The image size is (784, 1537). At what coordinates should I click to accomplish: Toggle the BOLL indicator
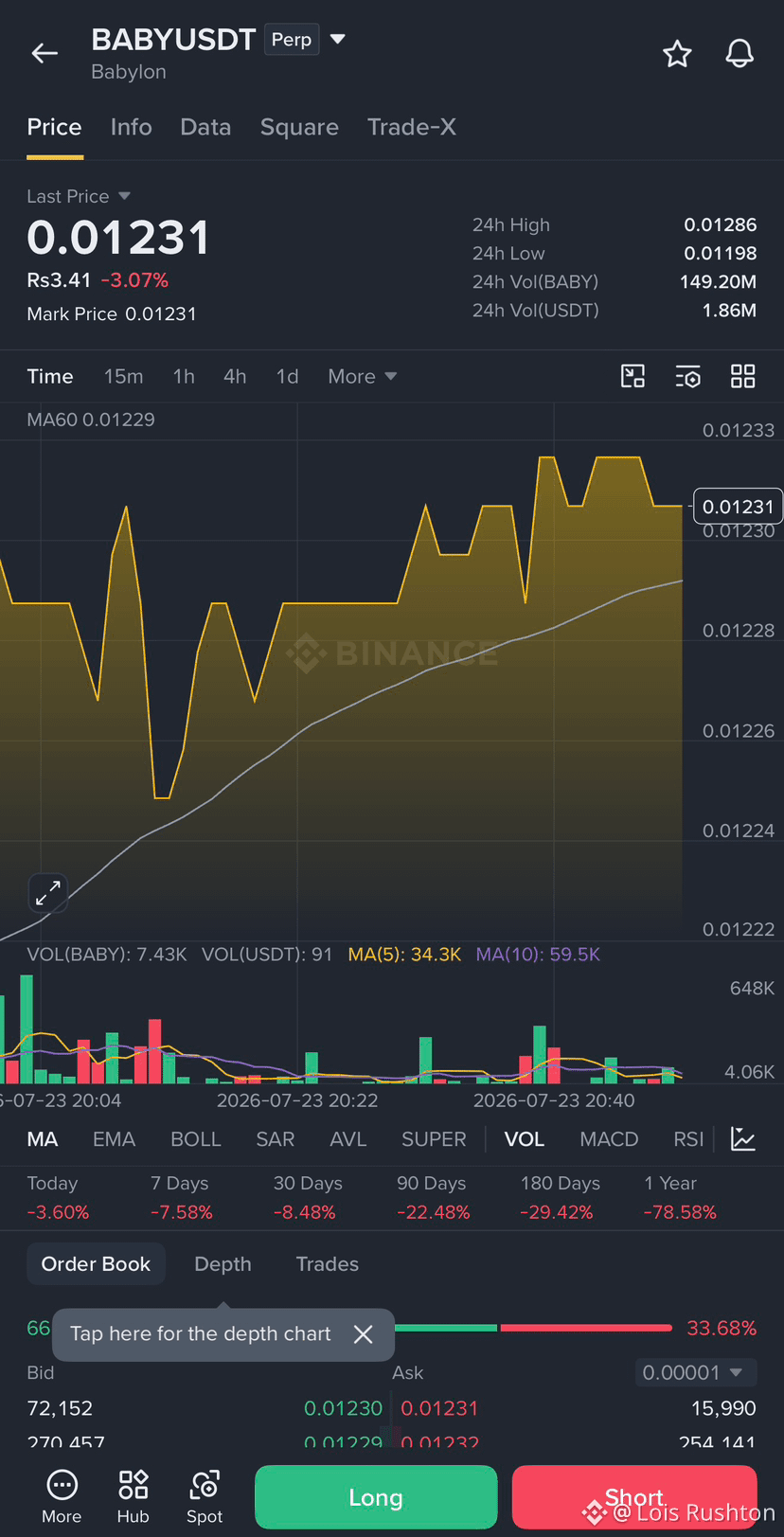(x=196, y=1139)
